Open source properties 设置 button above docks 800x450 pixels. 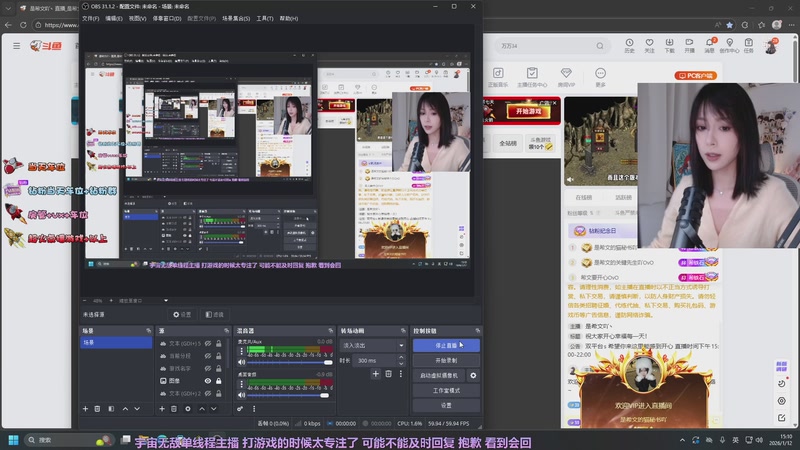tap(182, 315)
